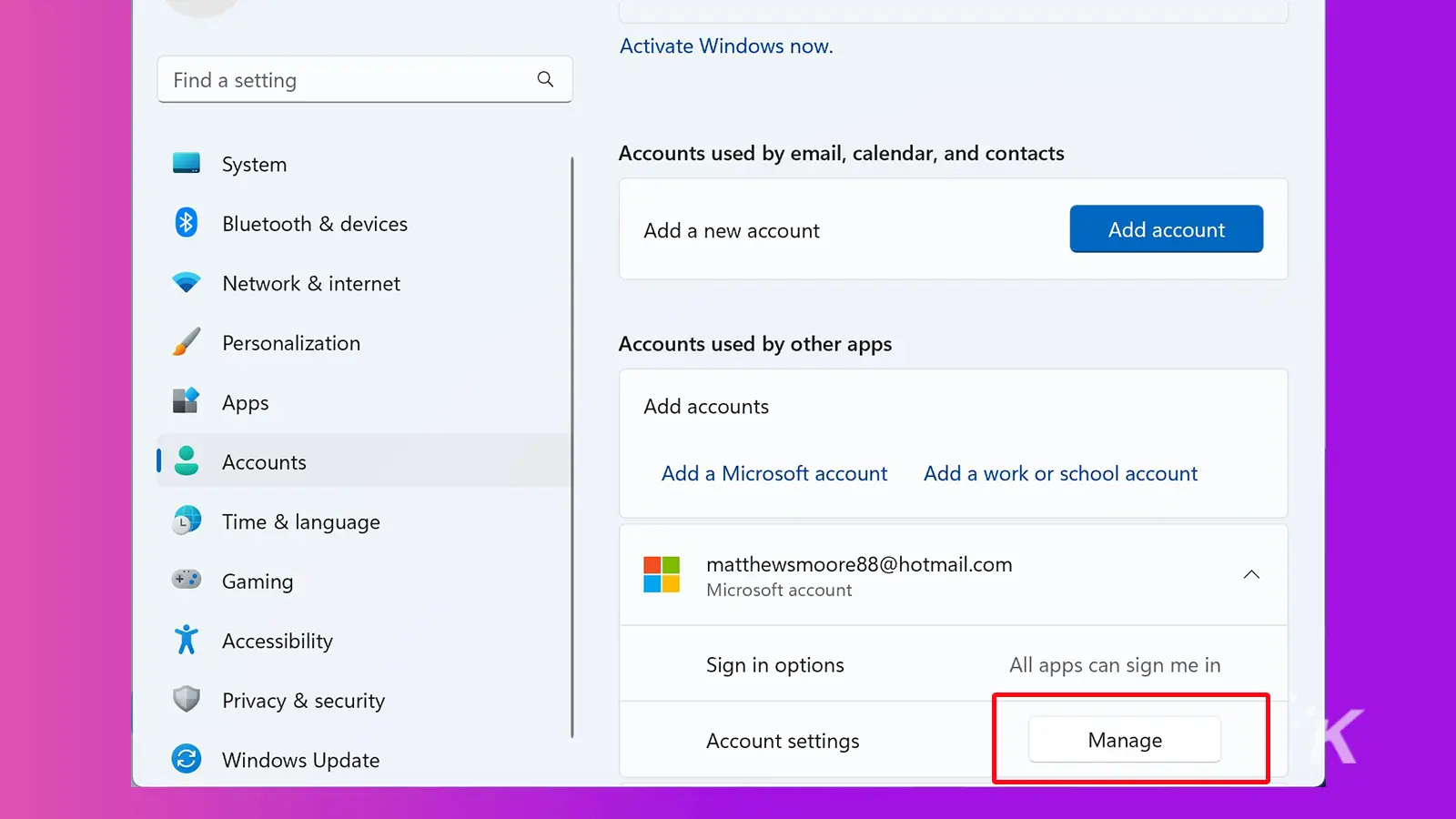The image size is (1456, 819).
Task: Click the Microsoft logo beside the hotmail account
Action: coord(662,574)
